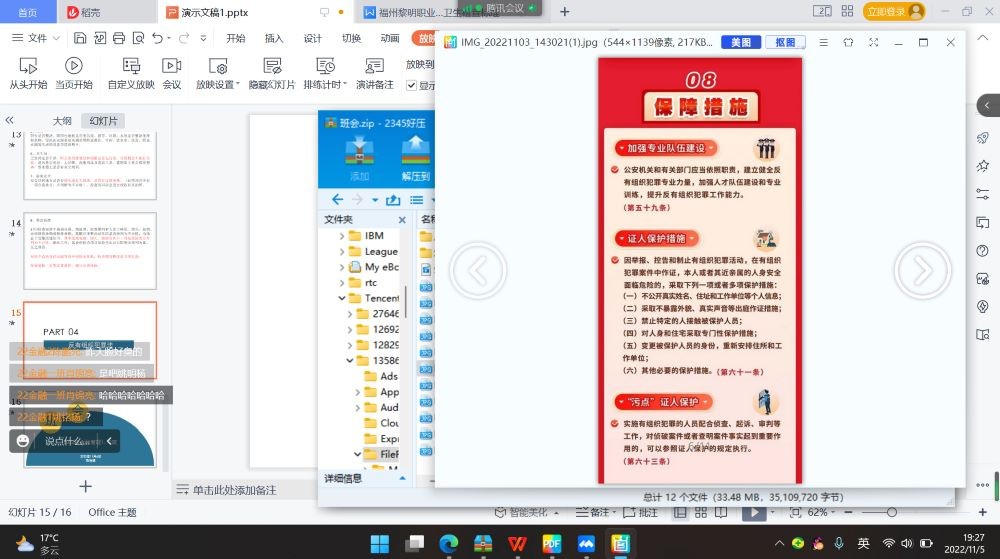Show previous image with left arrow
The height and width of the screenshot is (559, 1000).
[478, 270]
